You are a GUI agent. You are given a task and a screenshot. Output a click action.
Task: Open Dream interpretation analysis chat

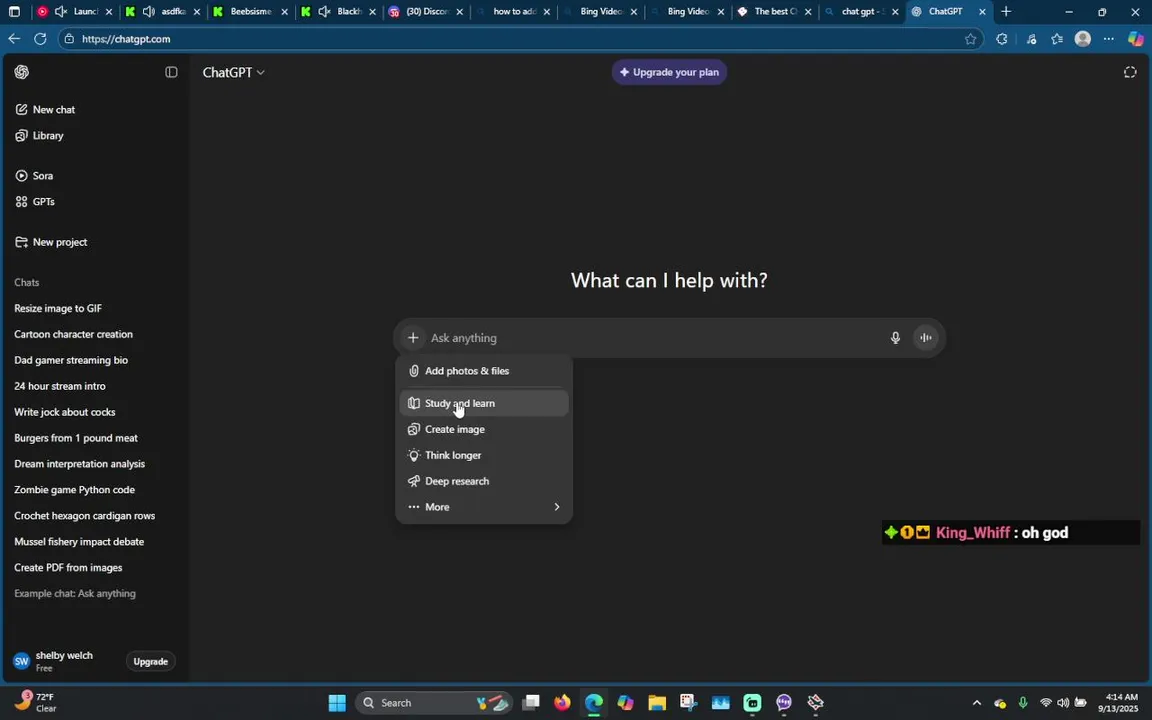tap(79, 464)
